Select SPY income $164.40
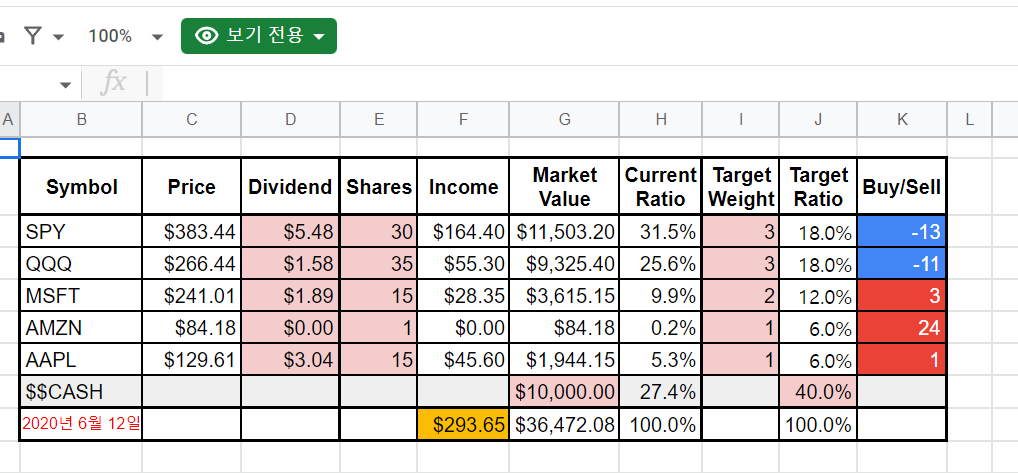 (463, 231)
